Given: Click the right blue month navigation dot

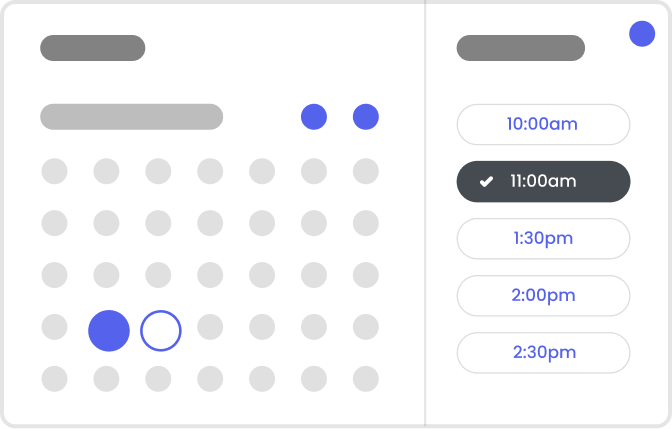Looking at the screenshot, I should [x=366, y=117].
